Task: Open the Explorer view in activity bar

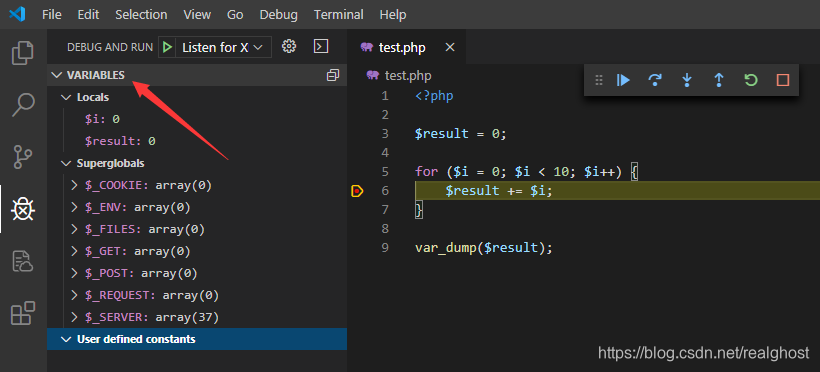Action: (23, 53)
